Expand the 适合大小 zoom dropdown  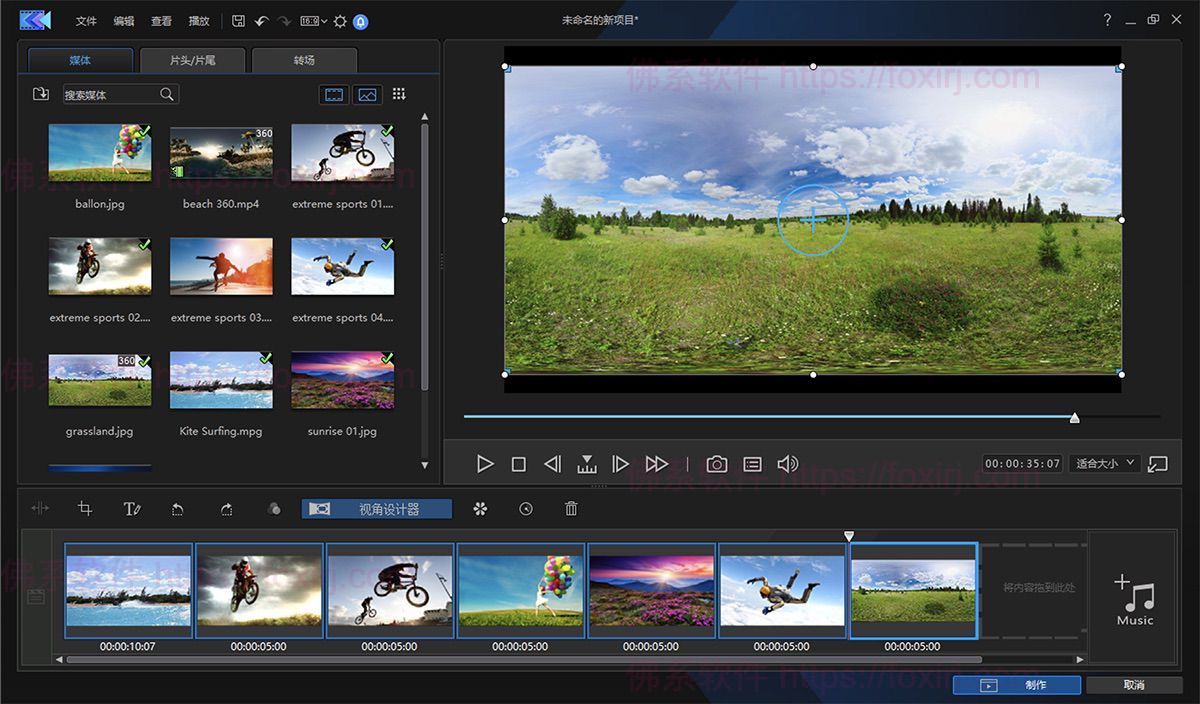point(1104,463)
